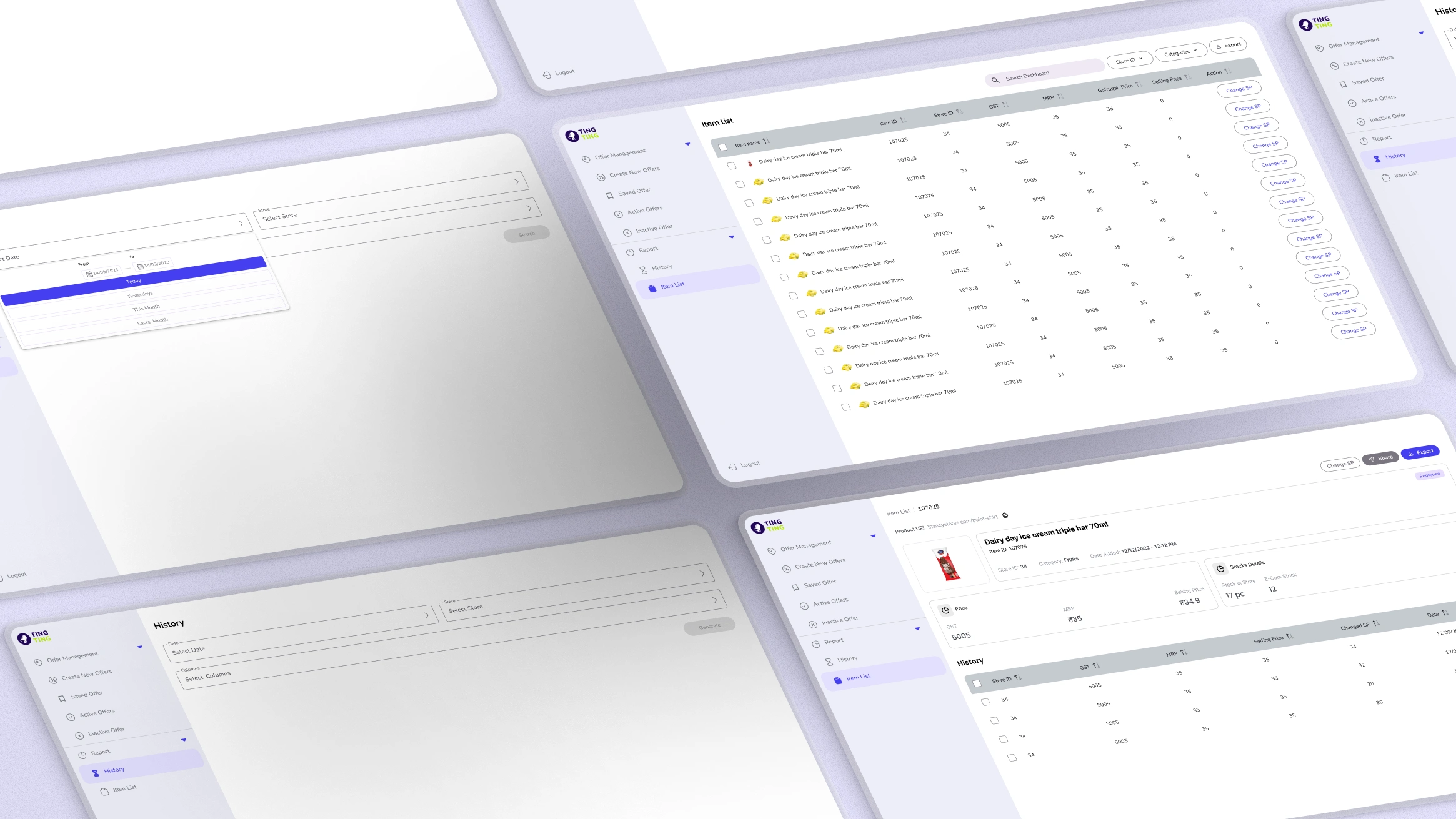Open Select Columns dropdown in History report window

[x=450, y=641]
